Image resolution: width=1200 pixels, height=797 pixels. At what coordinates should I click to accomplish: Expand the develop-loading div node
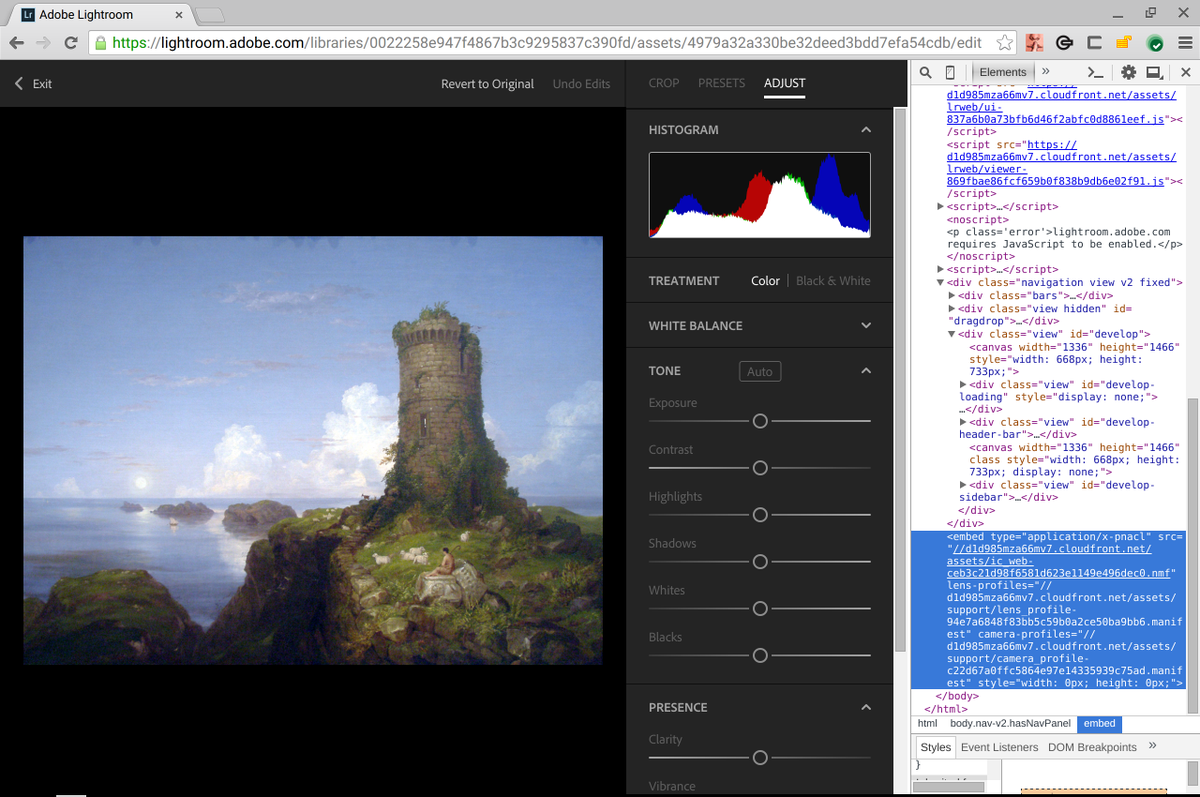coord(963,384)
